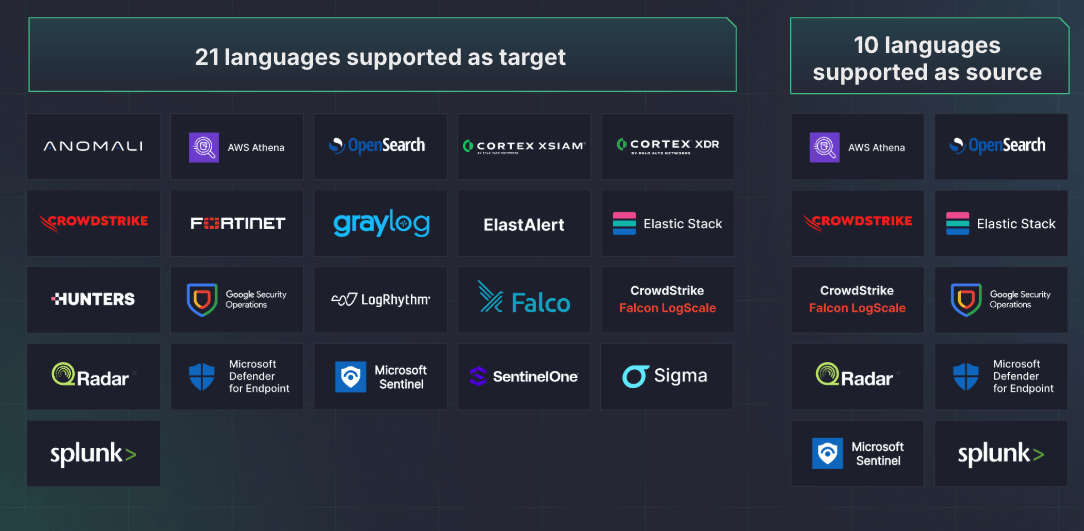Open the Splunk tile under target languages
Screen dimensions: 1084x531
pyautogui.click(x=93, y=454)
